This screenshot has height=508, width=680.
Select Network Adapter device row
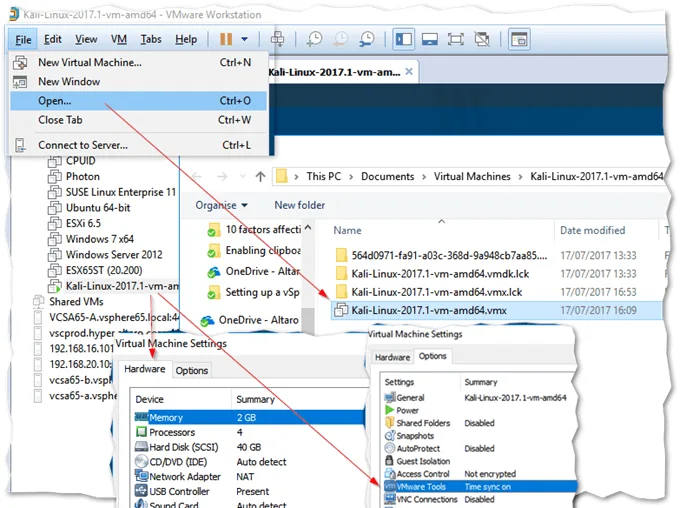pyautogui.click(x=249, y=476)
